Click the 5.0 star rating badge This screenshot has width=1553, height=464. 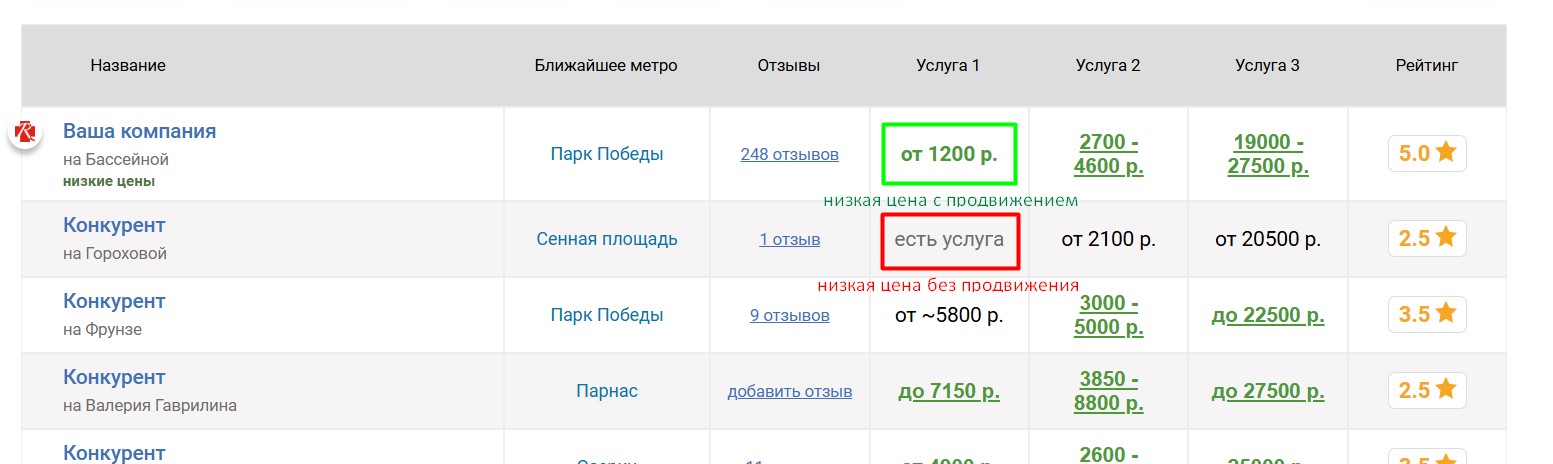(x=1427, y=154)
